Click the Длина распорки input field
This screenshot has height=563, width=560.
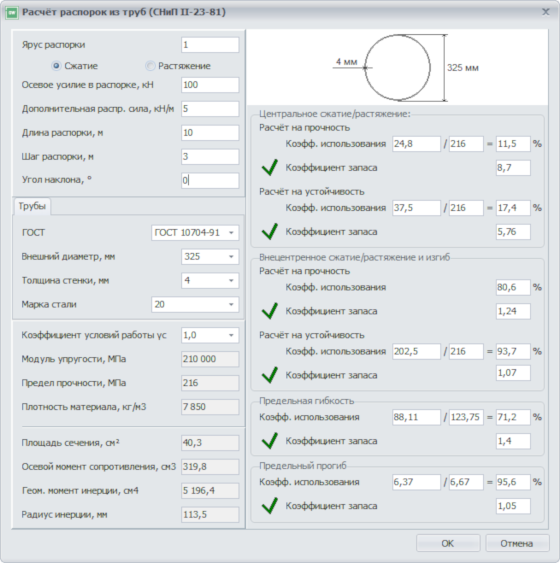pyautogui.click(x=210, y=133)
